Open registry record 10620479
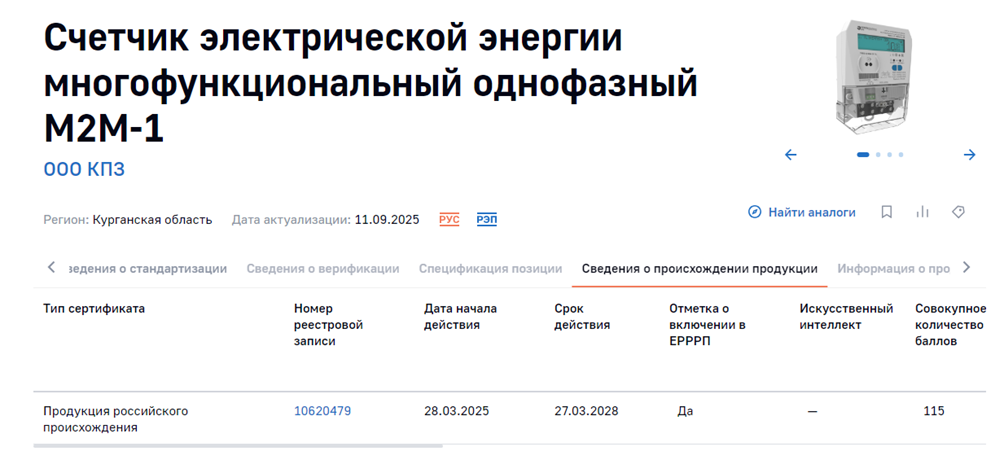The width and height of the screenshot is (1004, 473). pos(322,411)
